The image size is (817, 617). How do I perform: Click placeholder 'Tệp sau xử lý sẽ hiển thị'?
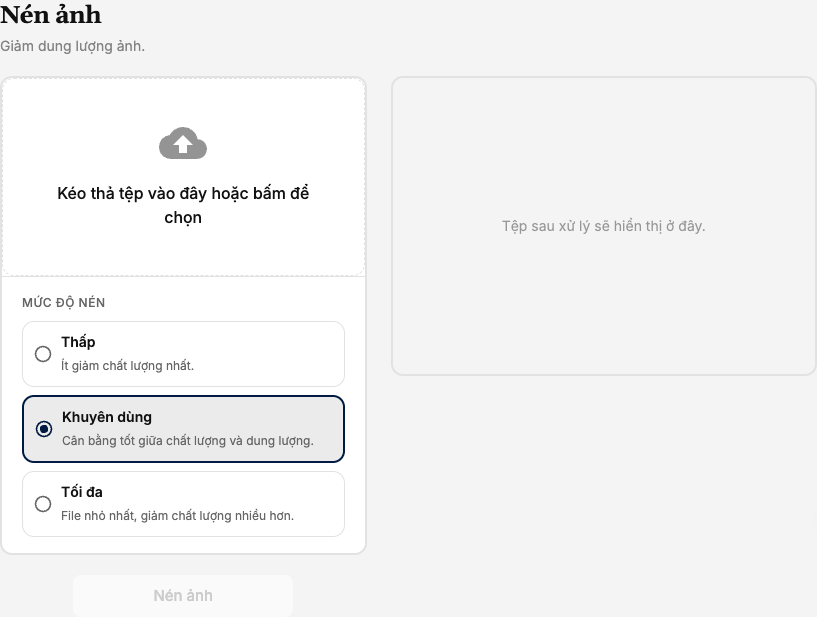[x=603, y=226]
